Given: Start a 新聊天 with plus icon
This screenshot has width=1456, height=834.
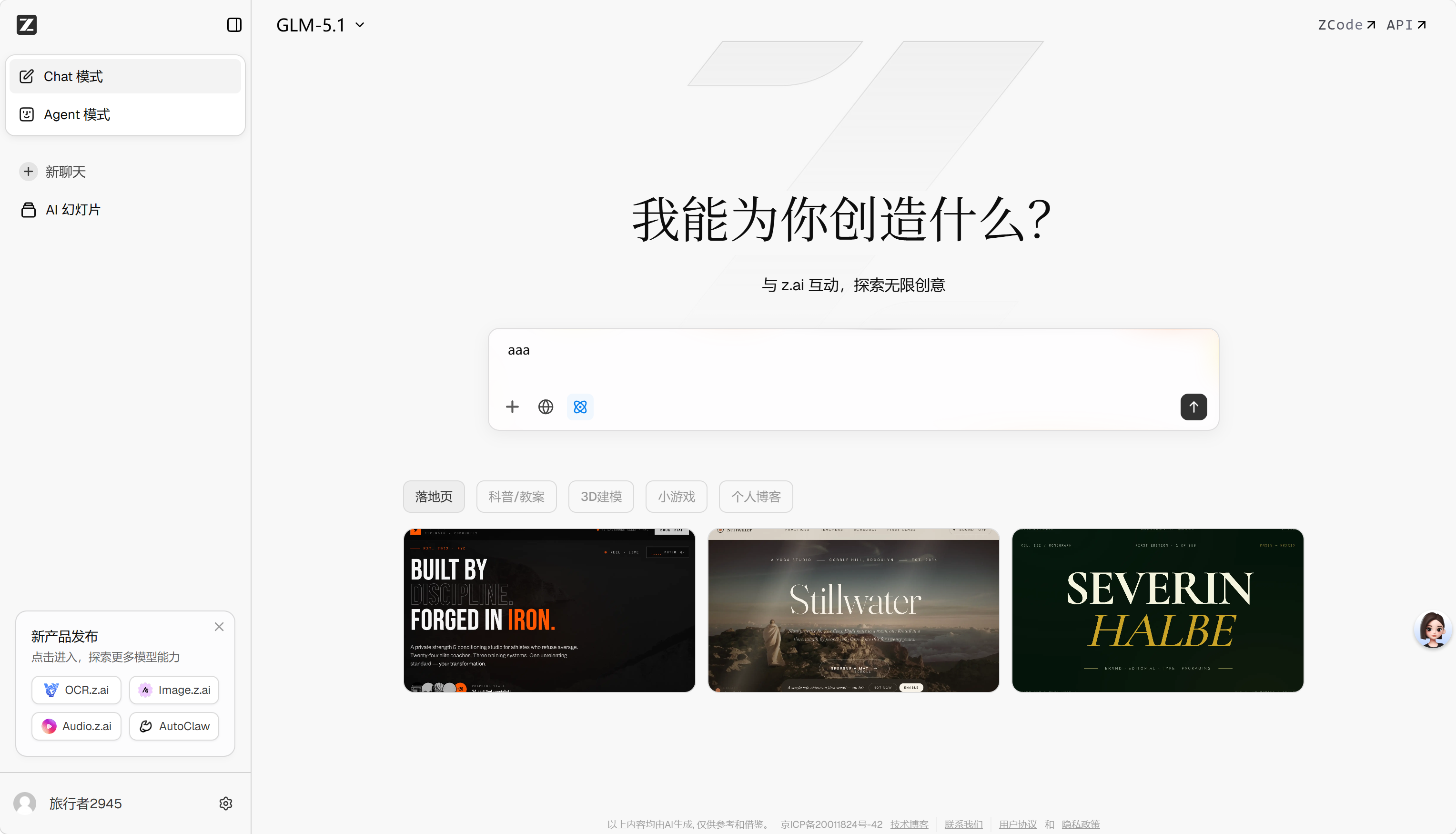Looking at the screenshot, I should pyautogui.click(x=53, y=172).
